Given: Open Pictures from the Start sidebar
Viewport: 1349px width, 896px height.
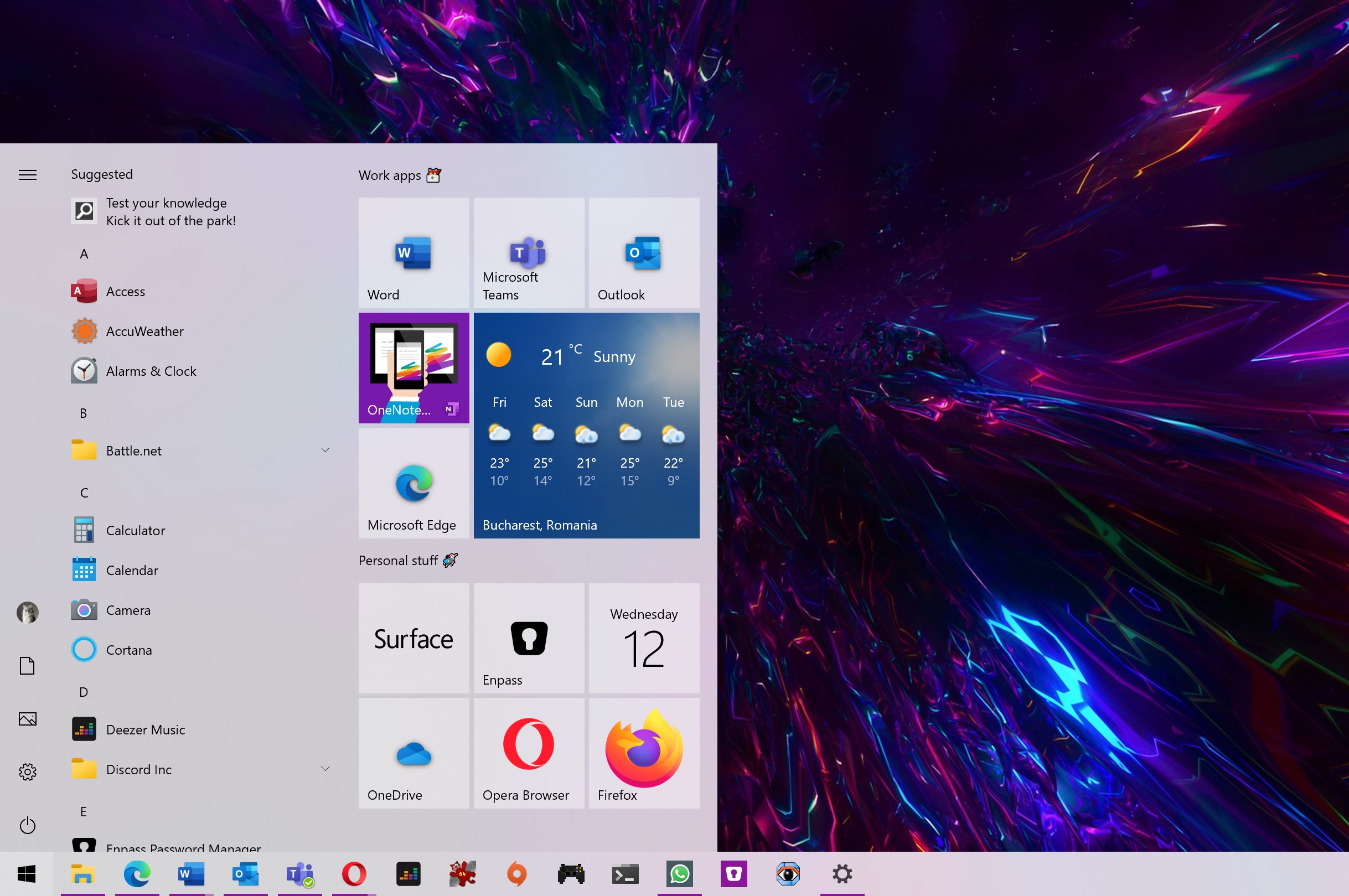Looking at the screenshot, I should click(x=28, y=719).
